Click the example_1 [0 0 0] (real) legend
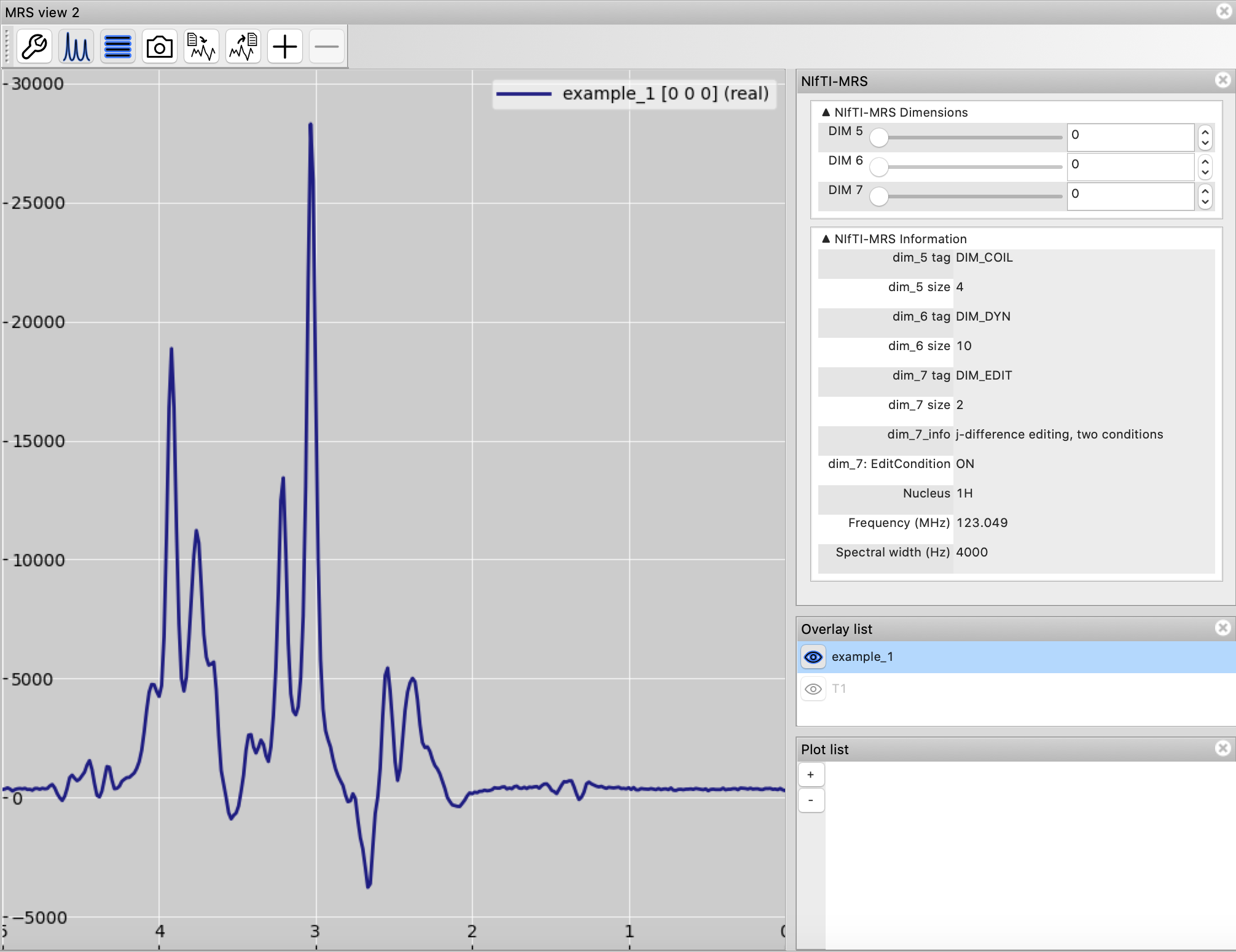 point(634,94)
